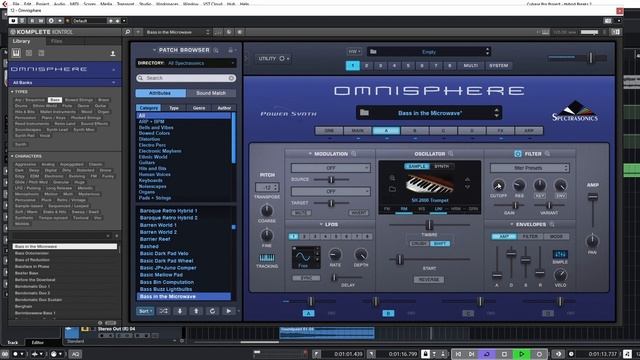Select the SYSTEM page tab
This screenshot has width=640, height=360.
[x=498, y=66]
